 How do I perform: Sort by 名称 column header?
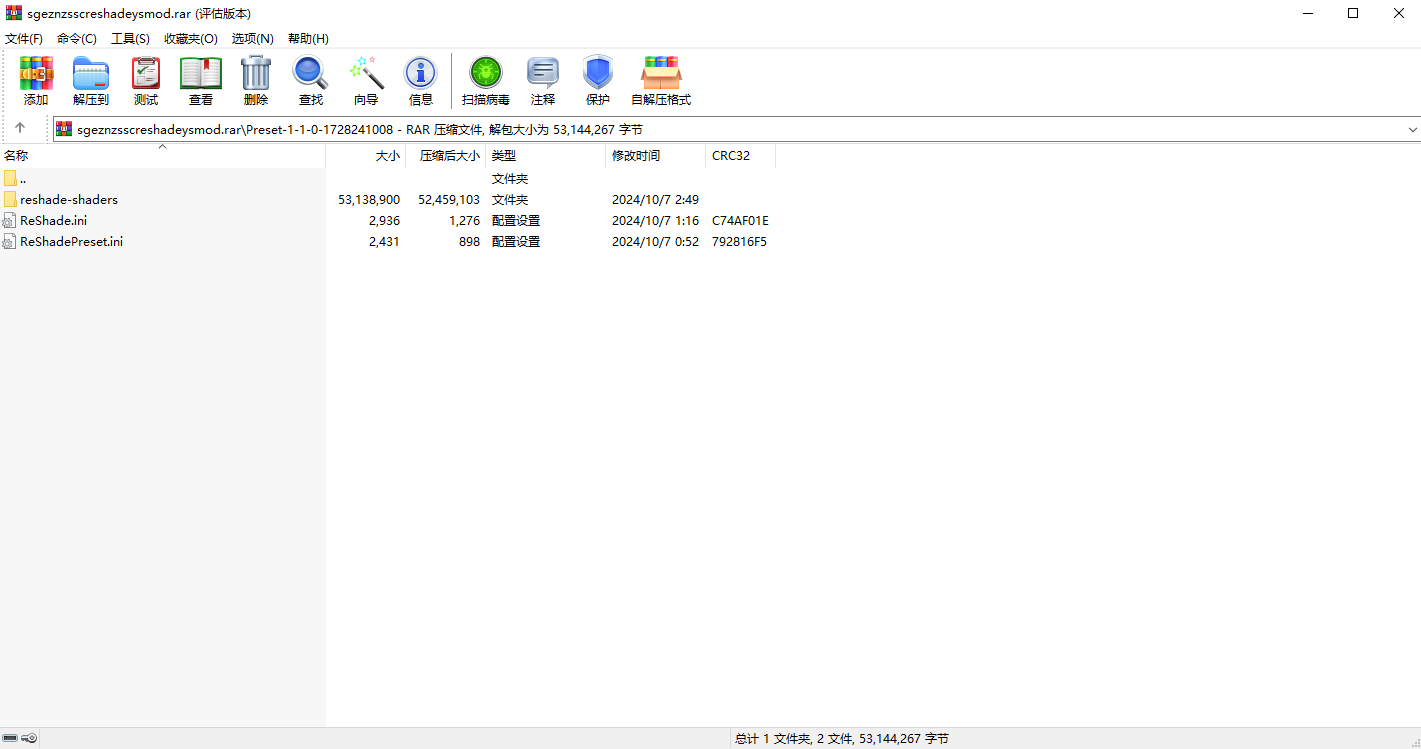tap(163, 156)
